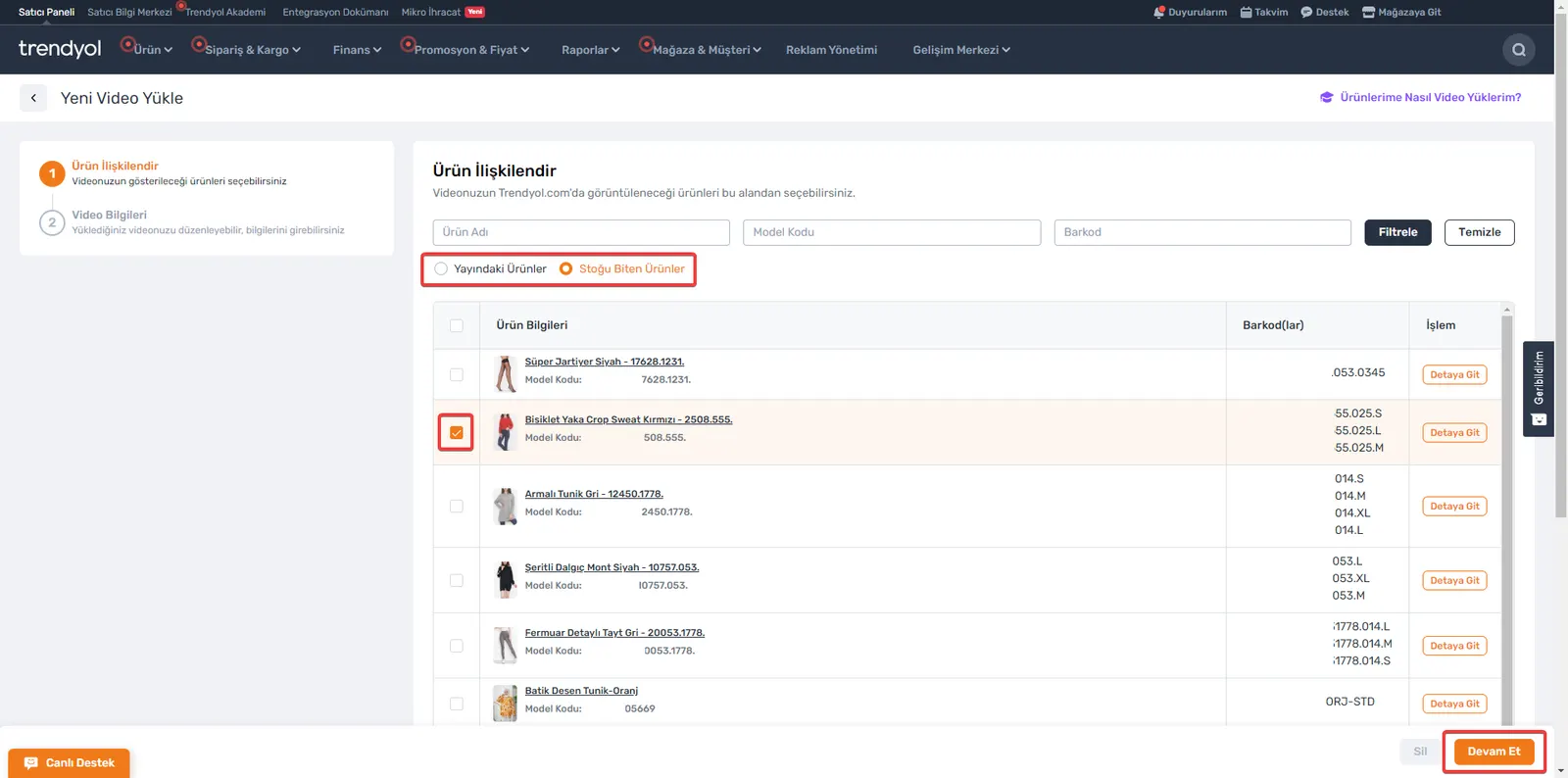
Task: Toggle the select-all checkbox in table header
Action: pos(457,325)
